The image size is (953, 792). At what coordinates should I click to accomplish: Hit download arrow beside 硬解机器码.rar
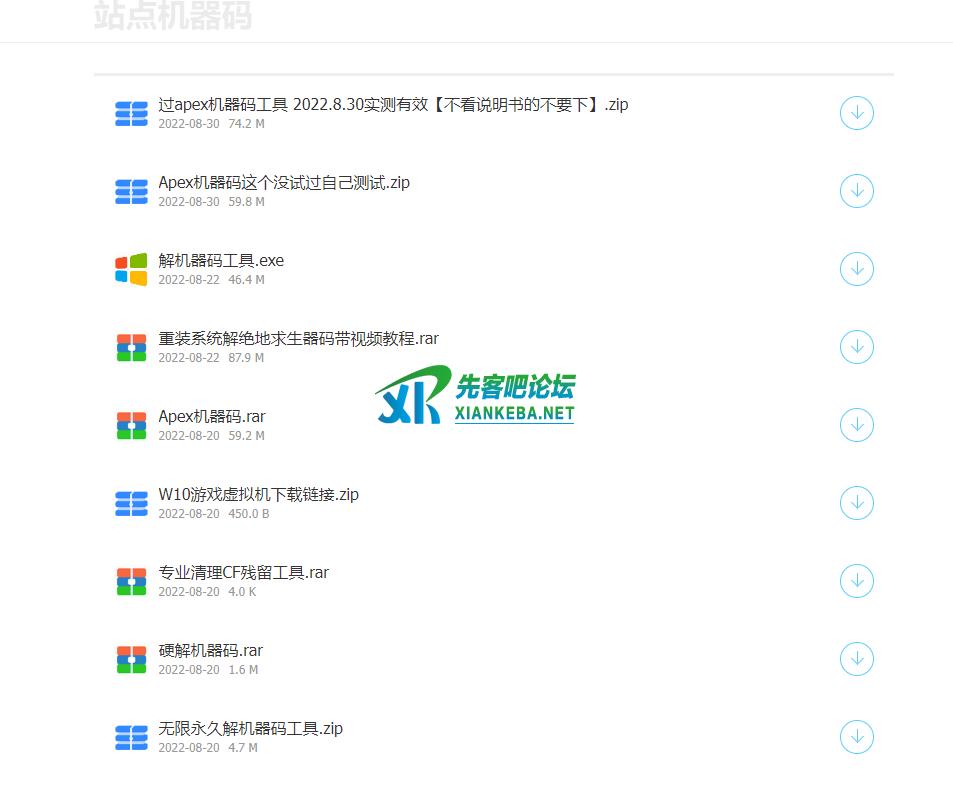coord(856,659)
